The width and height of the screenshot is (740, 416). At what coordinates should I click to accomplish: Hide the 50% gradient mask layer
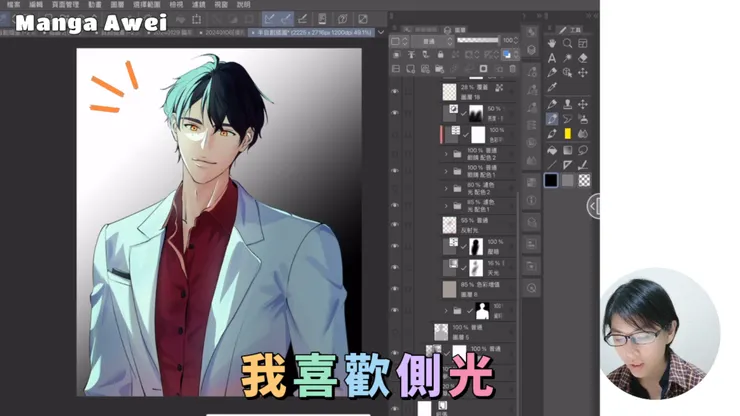click(x=395, y=113)
